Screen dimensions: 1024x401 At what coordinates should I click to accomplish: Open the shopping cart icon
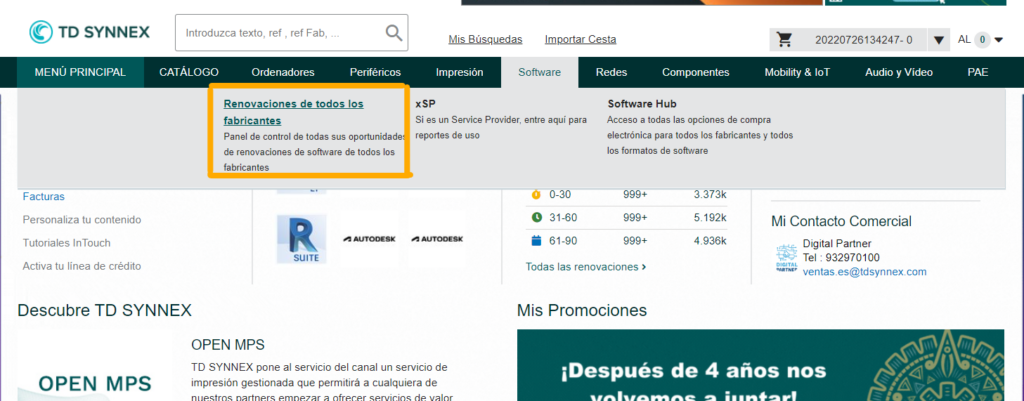784,40
